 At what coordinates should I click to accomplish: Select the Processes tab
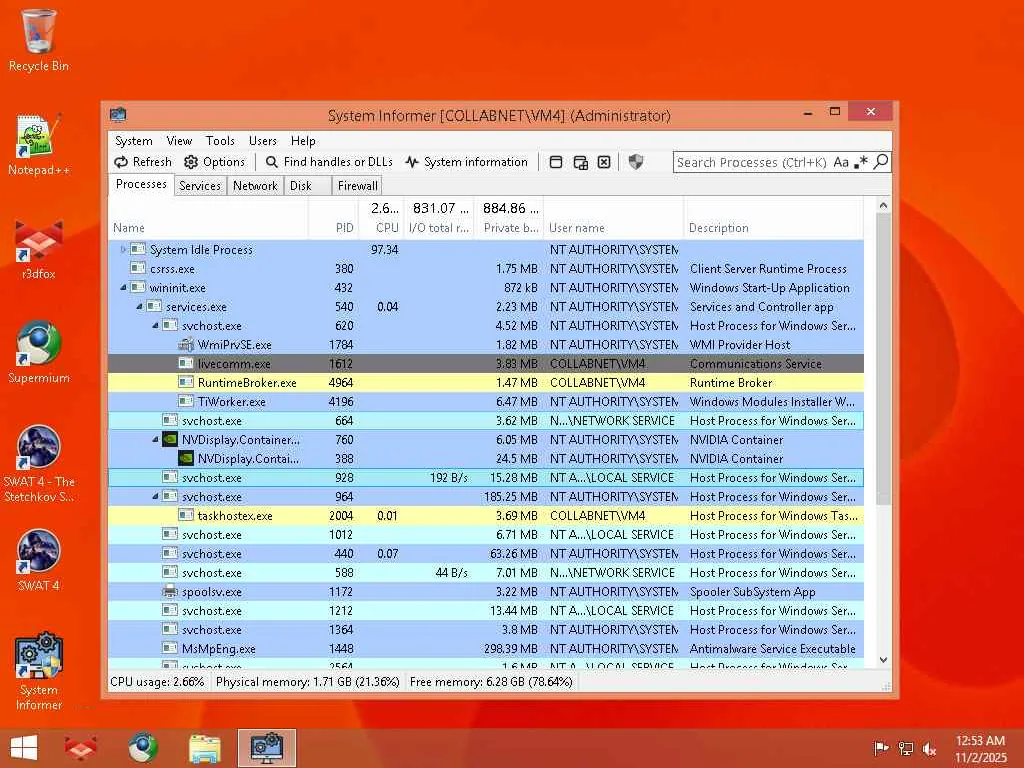click(141, 184)
